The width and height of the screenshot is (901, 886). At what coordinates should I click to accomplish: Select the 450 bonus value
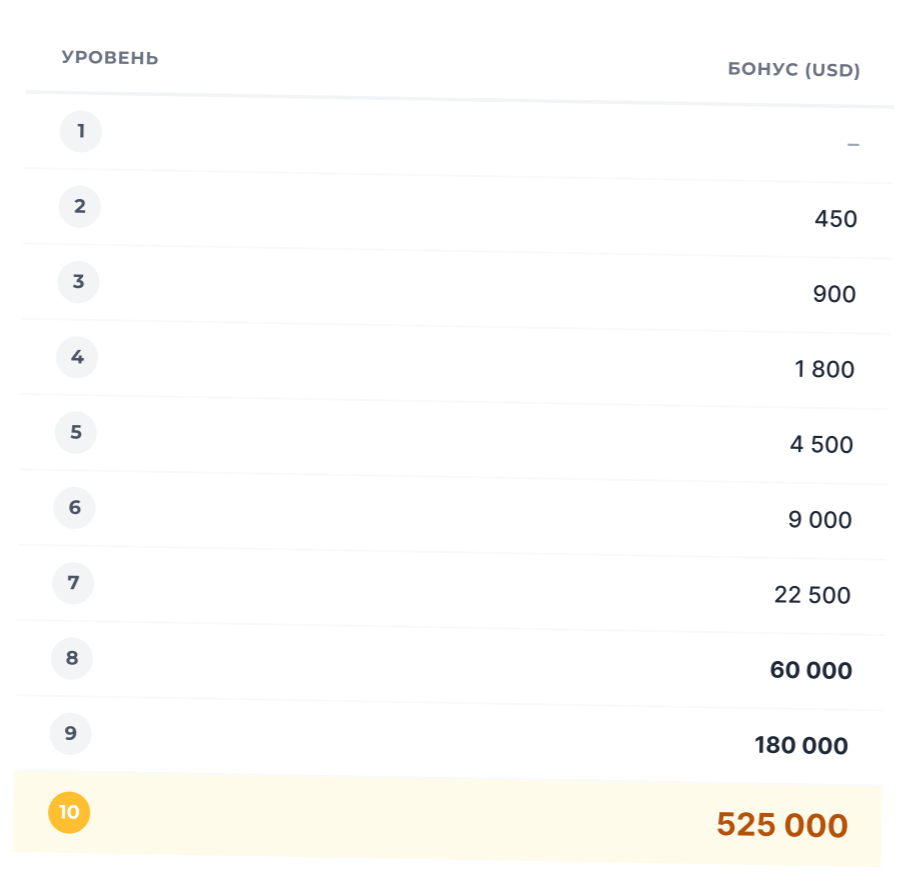(x=836, y=219)
